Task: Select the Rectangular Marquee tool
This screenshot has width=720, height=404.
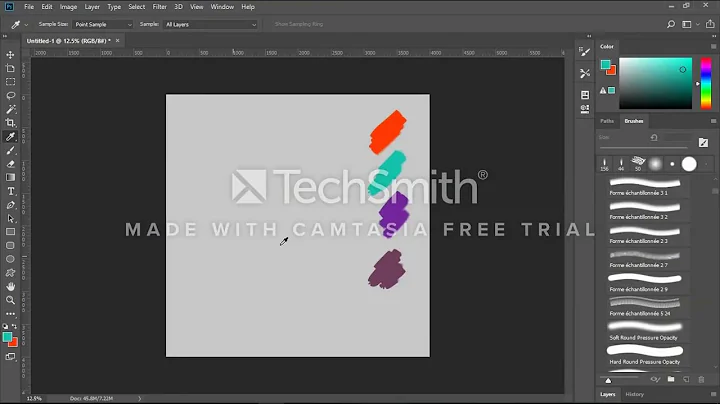Action: pos(10,82)
